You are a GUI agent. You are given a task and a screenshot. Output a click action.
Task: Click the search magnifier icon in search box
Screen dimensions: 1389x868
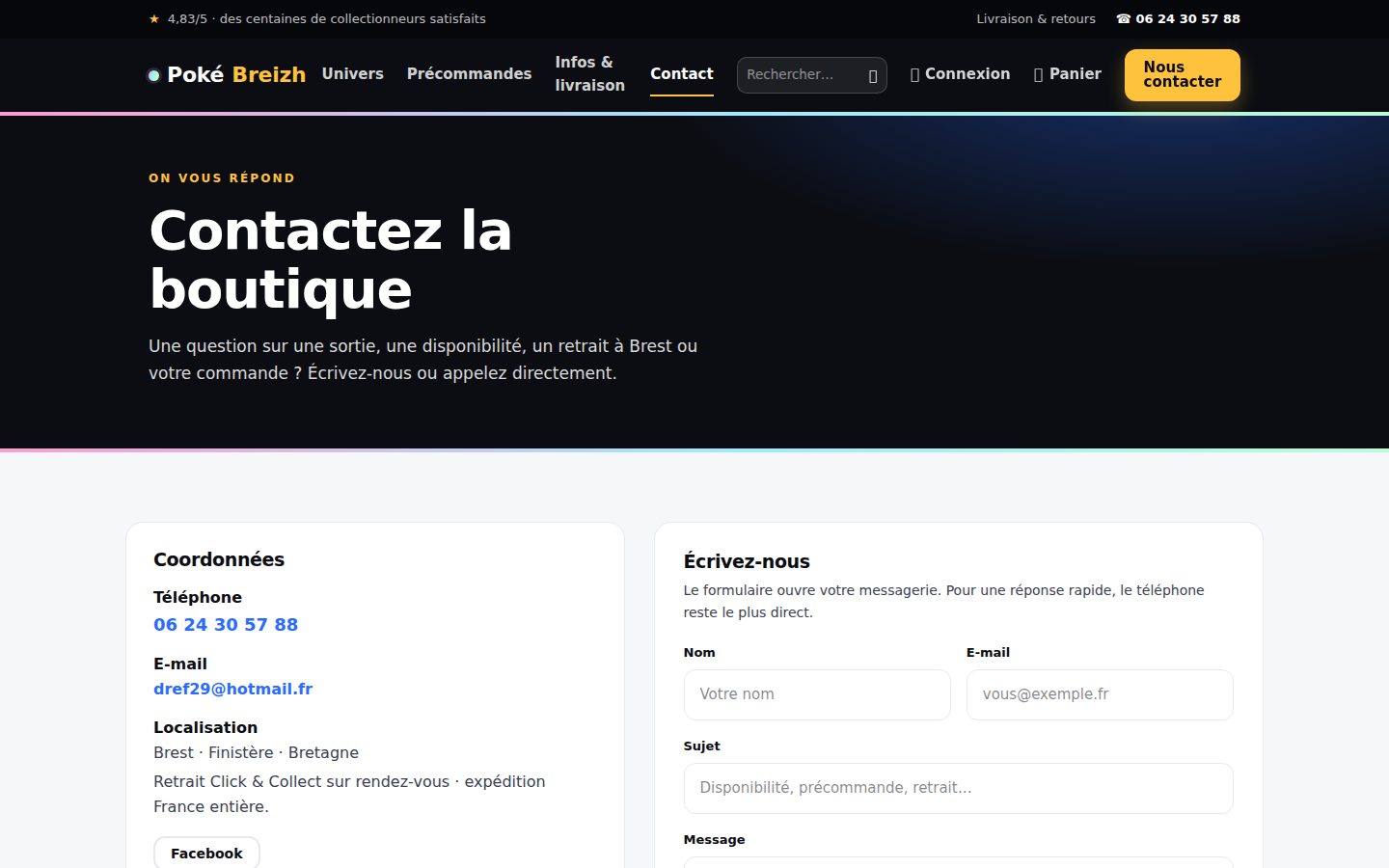pos(873,75)
